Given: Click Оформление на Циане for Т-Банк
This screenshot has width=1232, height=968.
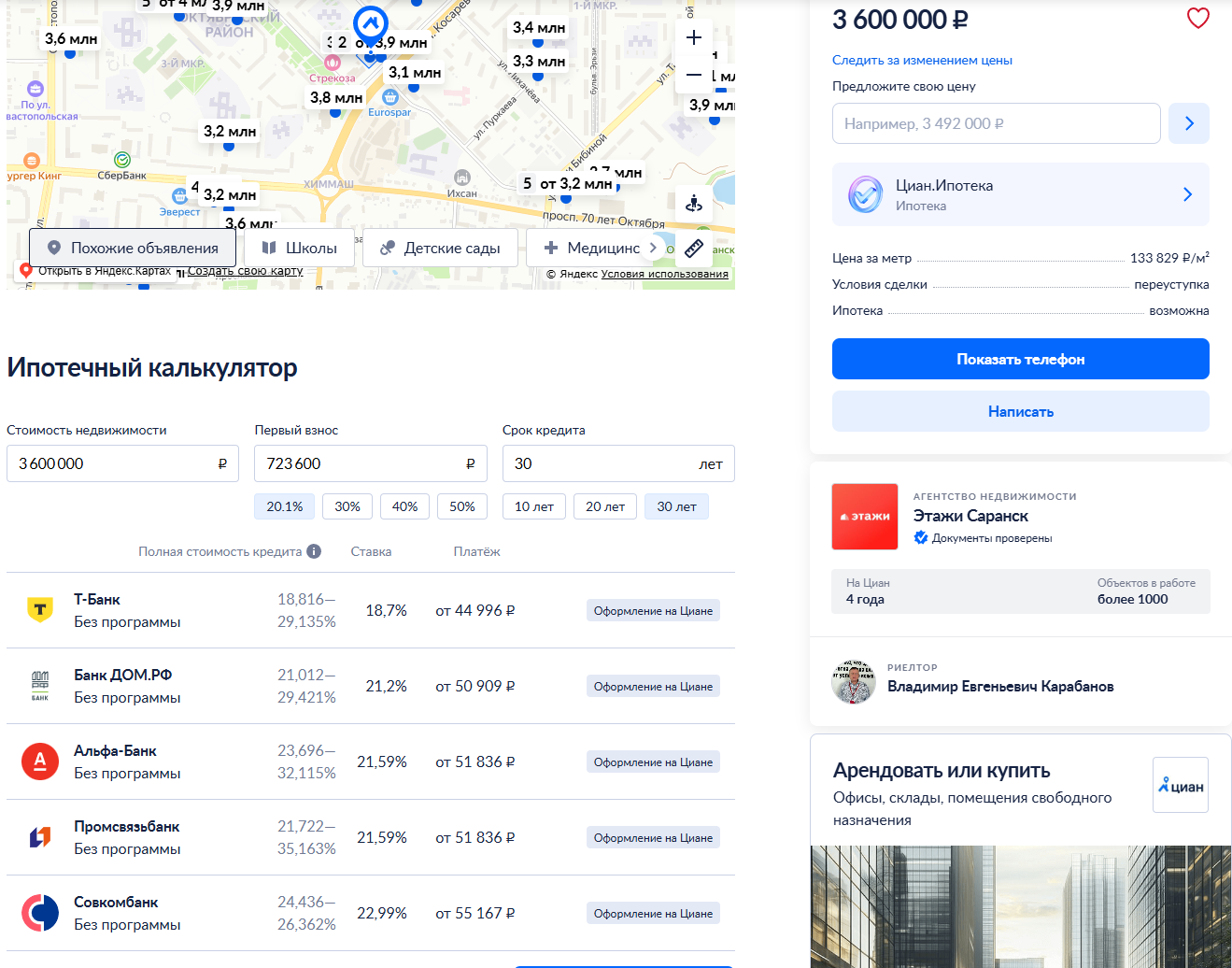Looking at the screenshot, I should point(653,610).
